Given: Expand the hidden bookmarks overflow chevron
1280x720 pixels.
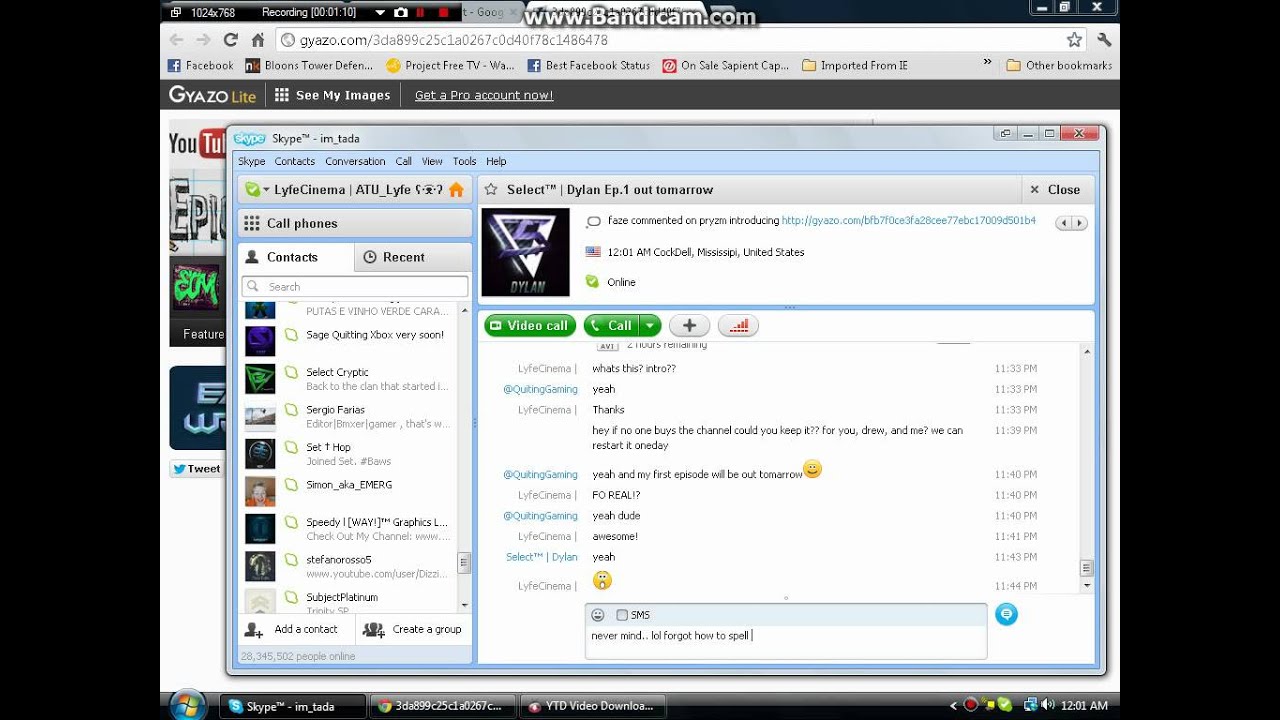Looking at the screenshot, I should point(987,63).
